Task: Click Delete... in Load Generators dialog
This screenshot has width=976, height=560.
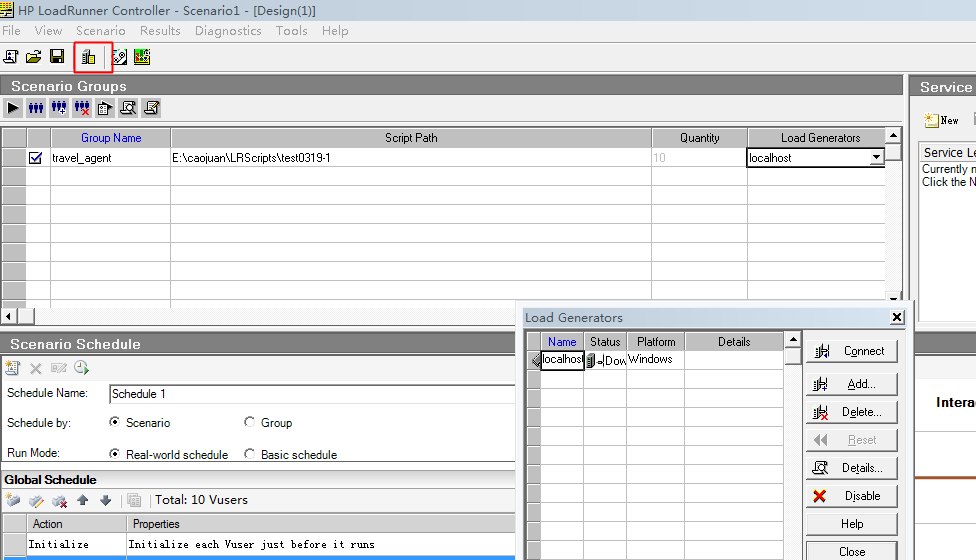Action: [x=852, y=412]
